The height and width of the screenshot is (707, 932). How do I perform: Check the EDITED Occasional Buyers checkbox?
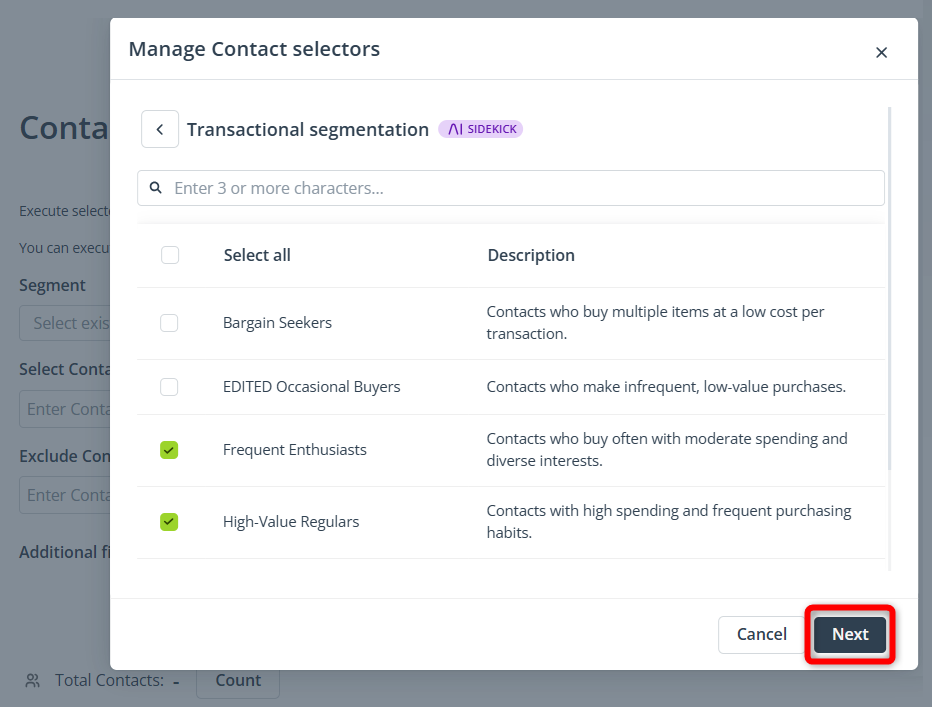(169, 387)
